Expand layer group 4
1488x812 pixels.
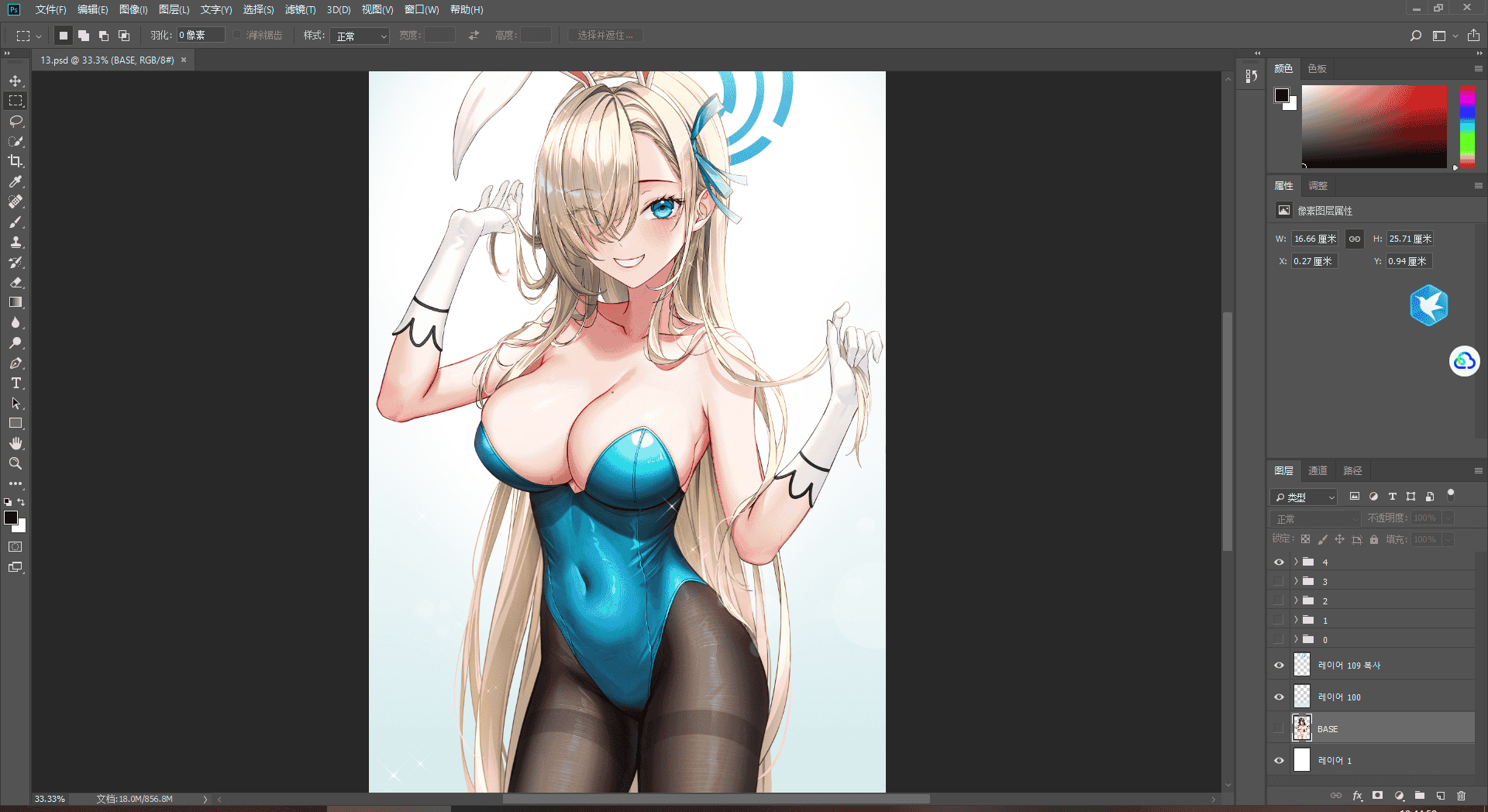(1295, 562)
